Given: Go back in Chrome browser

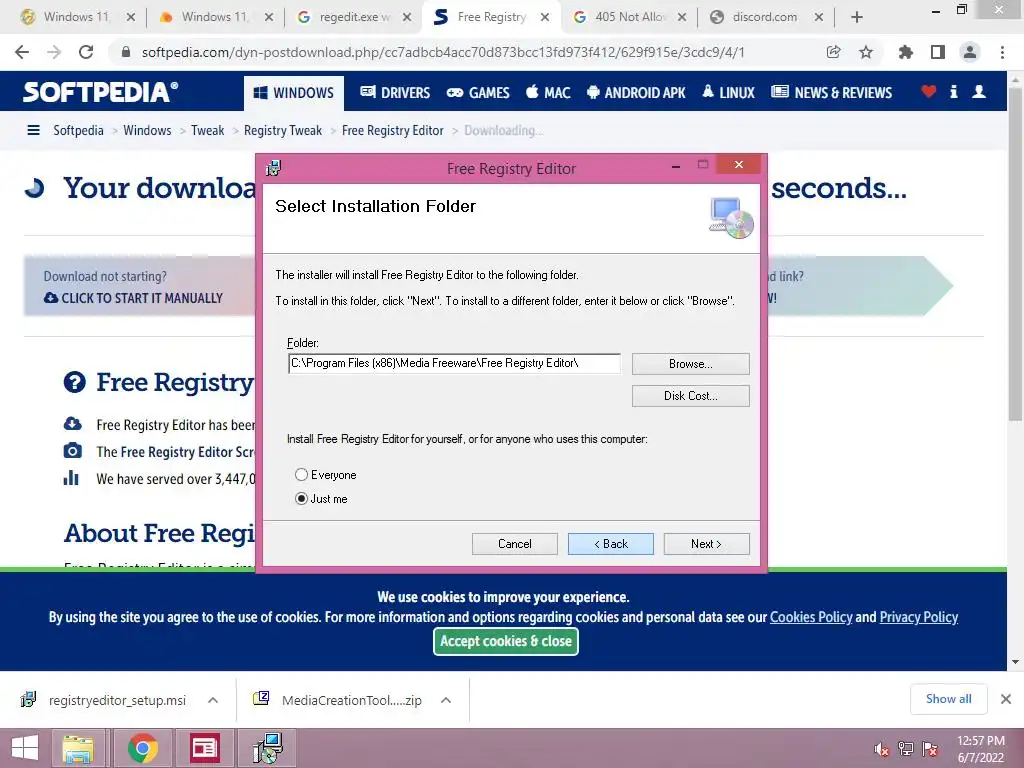Looking at the screenshot, I should pyautogui.click(x=22, y=52).
